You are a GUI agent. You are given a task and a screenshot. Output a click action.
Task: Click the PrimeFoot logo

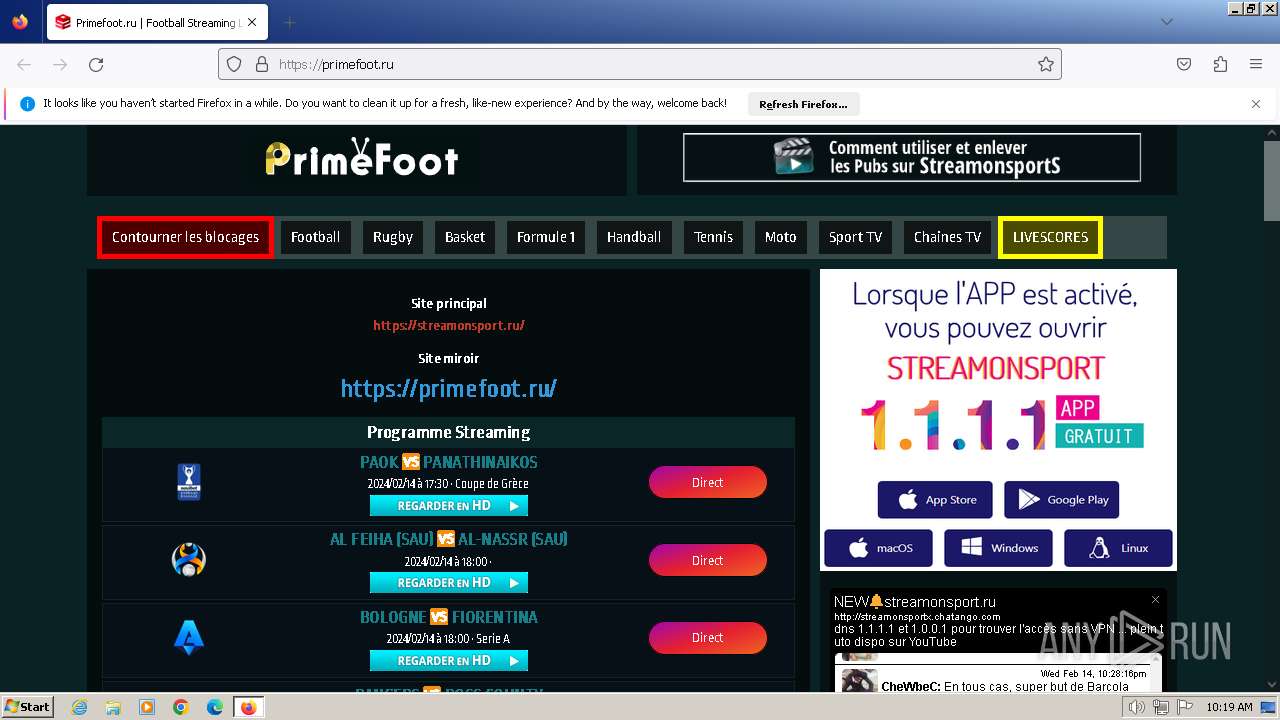[362, 158]
